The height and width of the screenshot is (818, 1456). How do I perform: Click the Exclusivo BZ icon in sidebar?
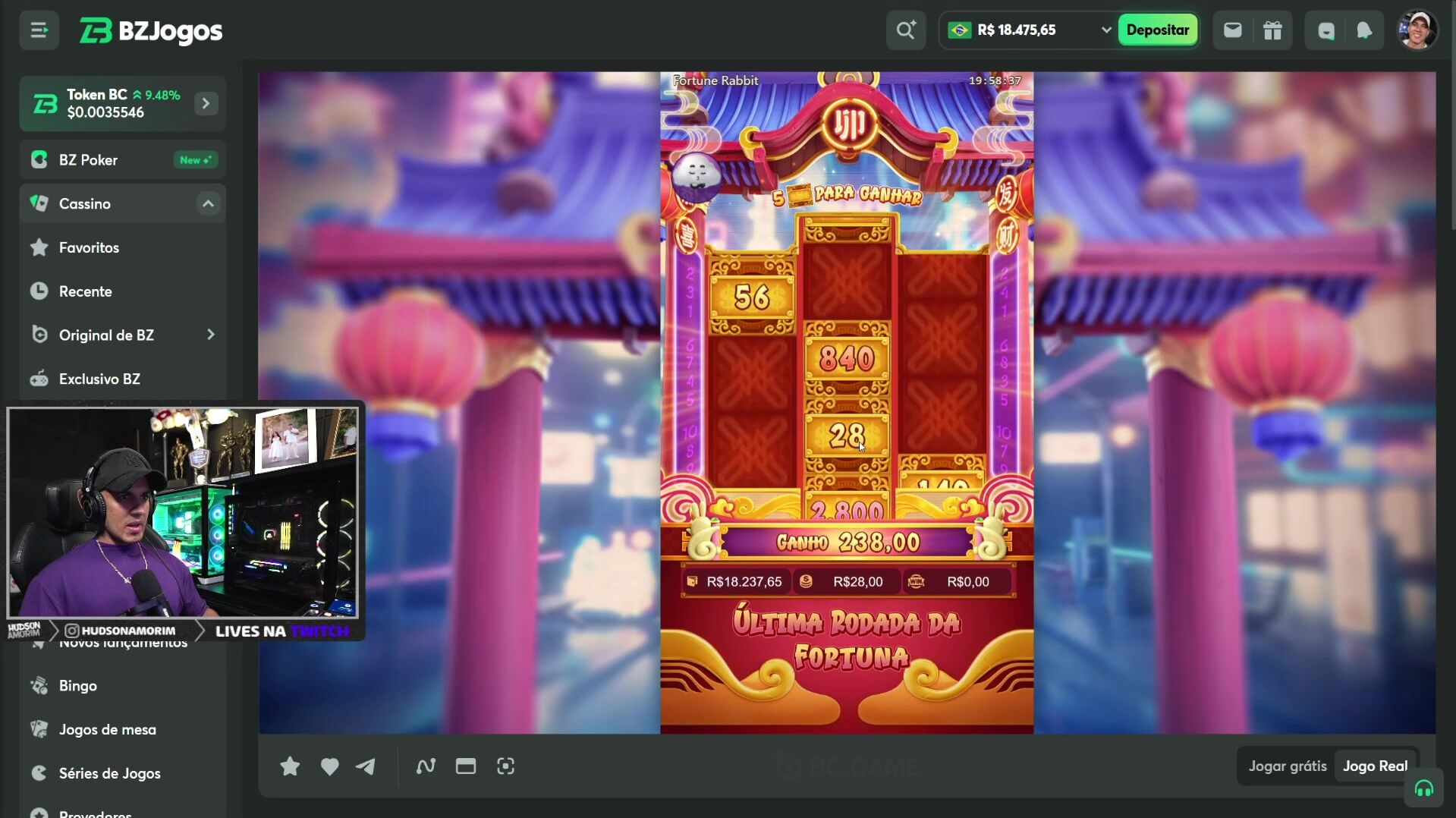point(39,379)
